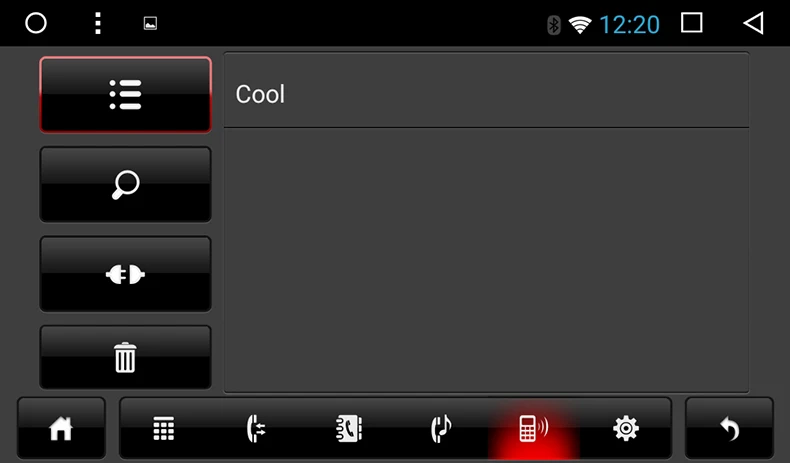Open call history phone arrows icon

(255, 428)
